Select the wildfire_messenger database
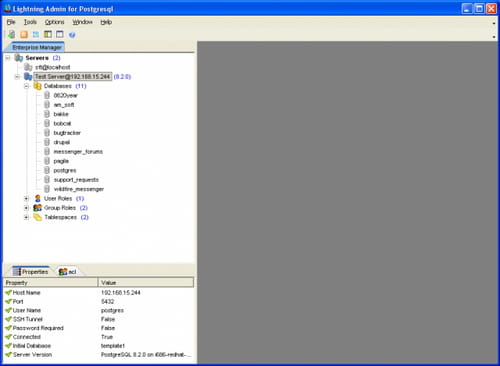500x366 pixels. click(79, 189)
